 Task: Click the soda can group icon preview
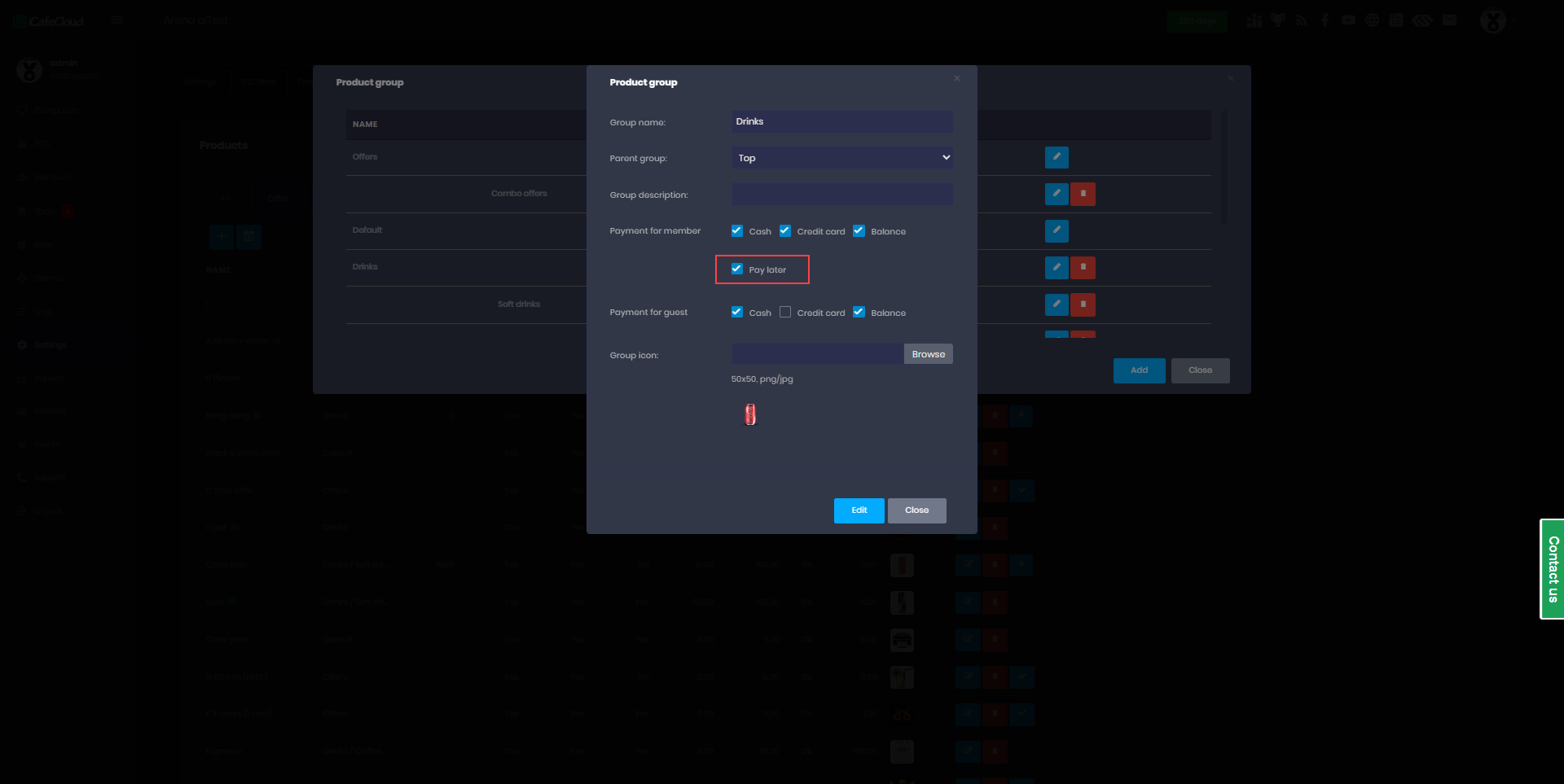coord(750,415)
